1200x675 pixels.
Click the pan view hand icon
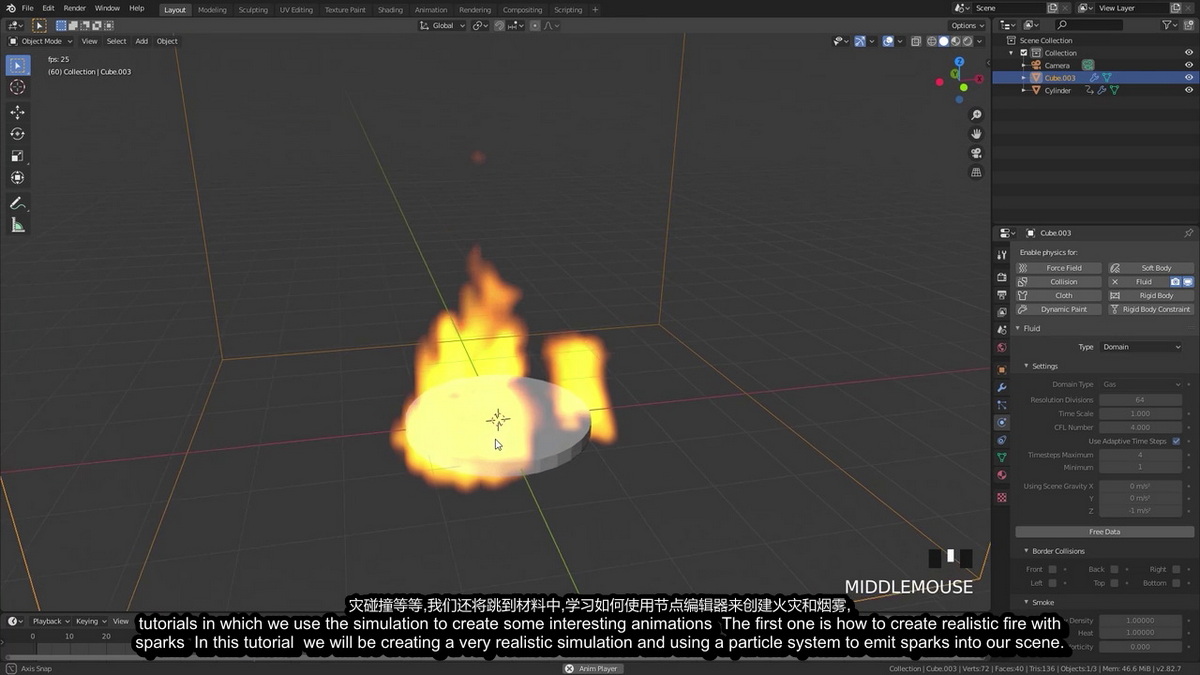(976, 134)
